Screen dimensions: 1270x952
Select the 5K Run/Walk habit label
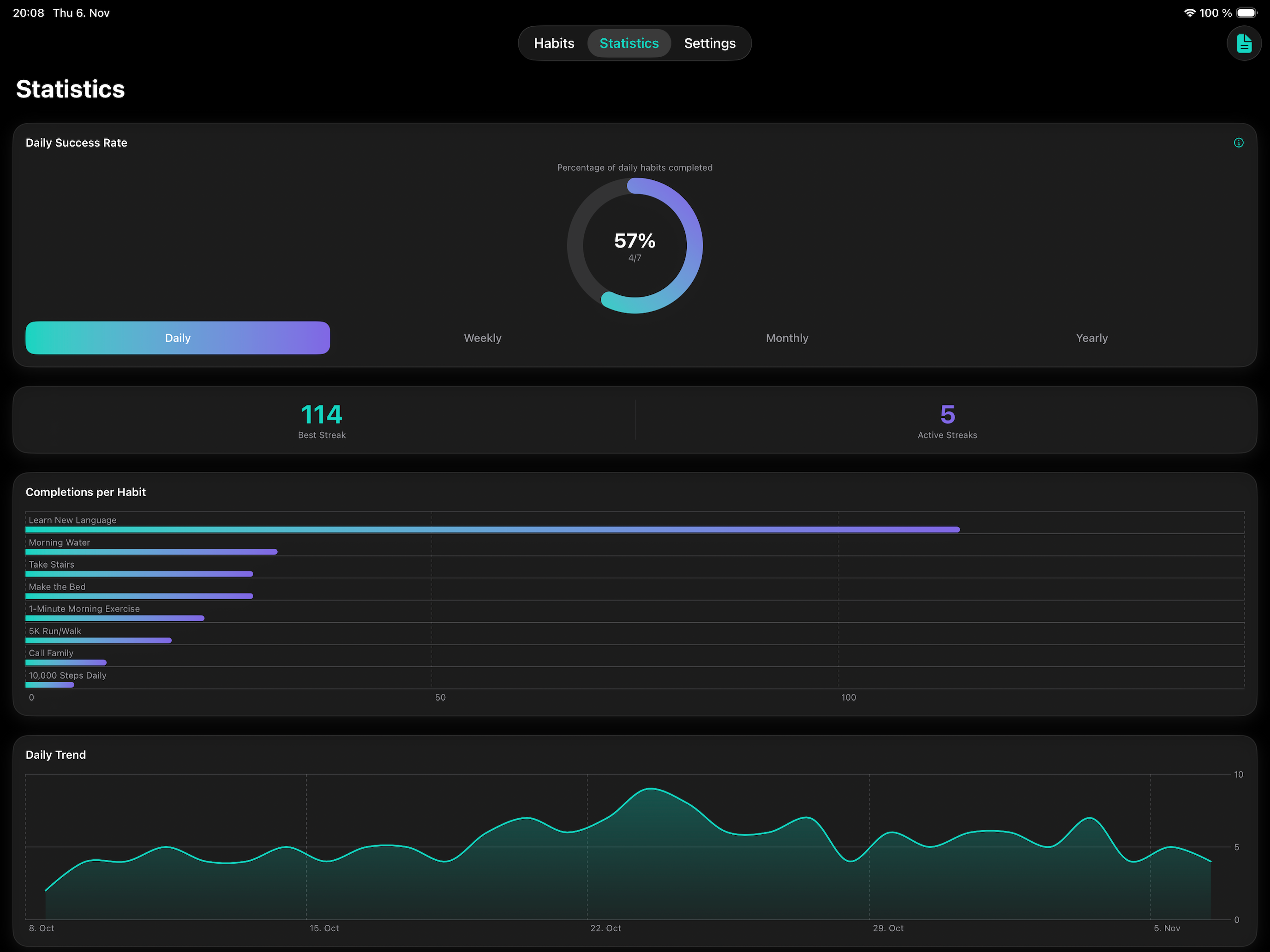pyautogui.click(x=55, y=631)
